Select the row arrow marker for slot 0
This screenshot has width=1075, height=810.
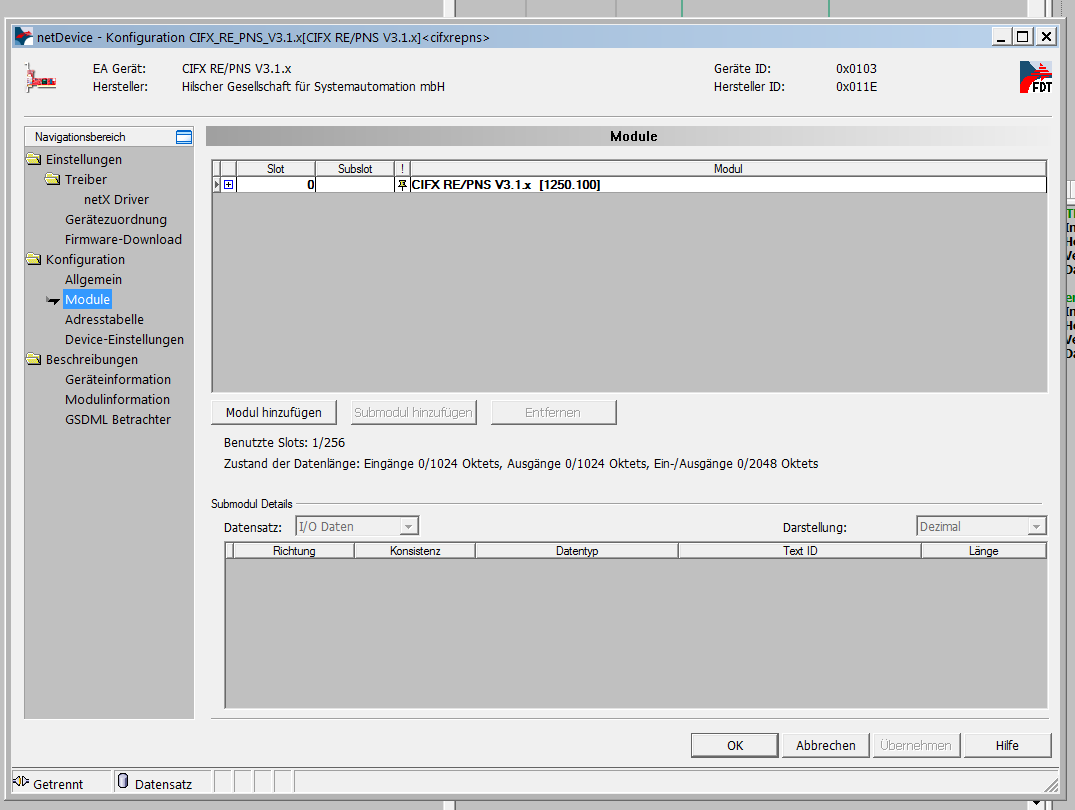tap(217, 184)
